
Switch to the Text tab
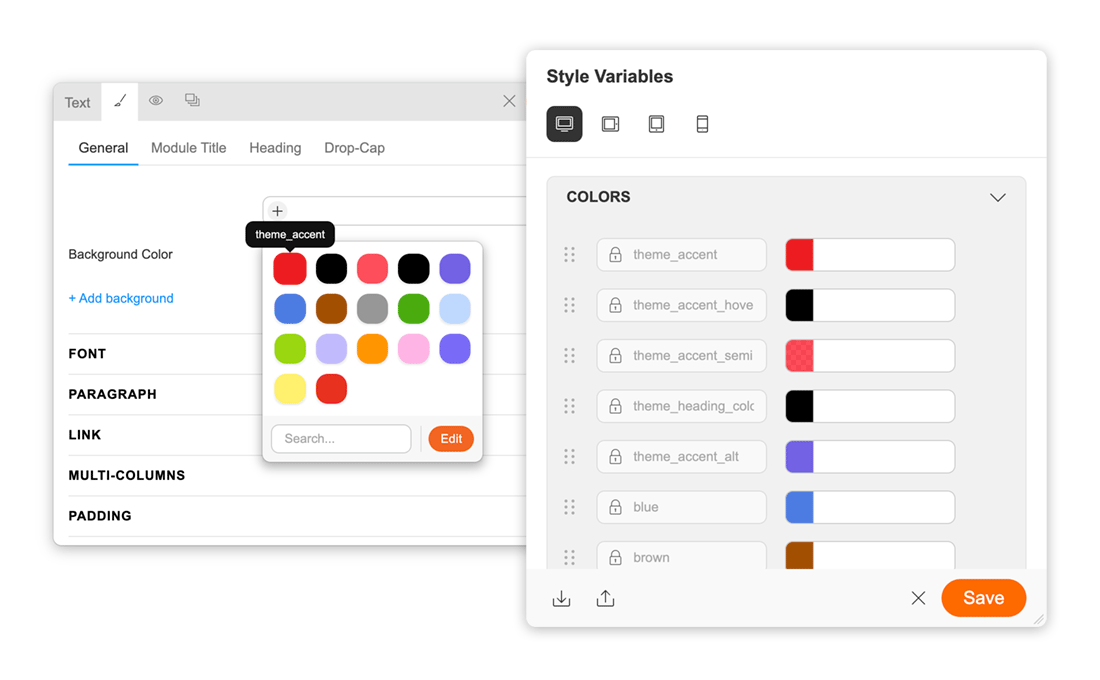pos(77,102)
